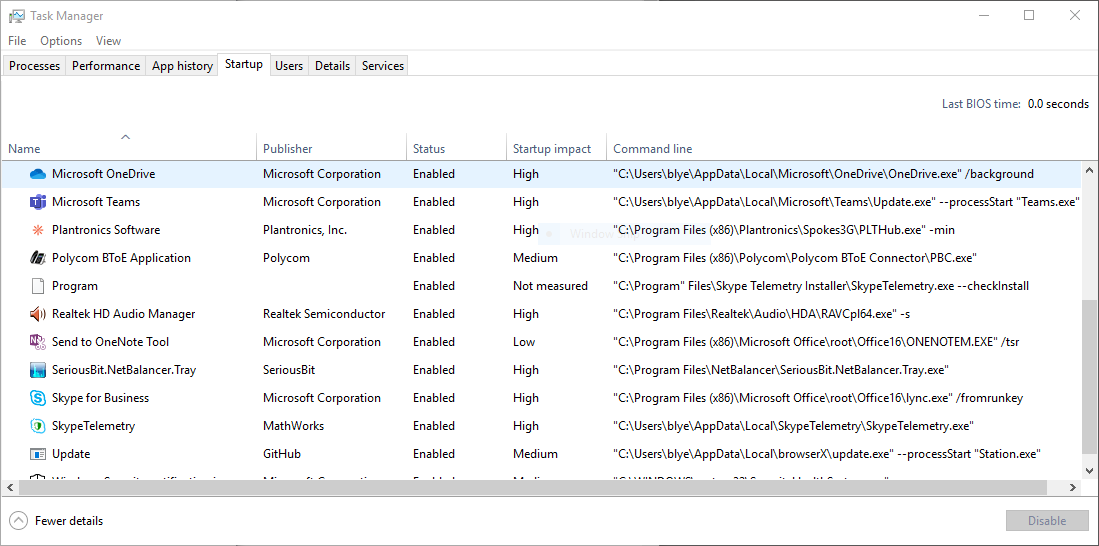
Task: Click the SeriousBit publisher cell
Action: [287, 370]
